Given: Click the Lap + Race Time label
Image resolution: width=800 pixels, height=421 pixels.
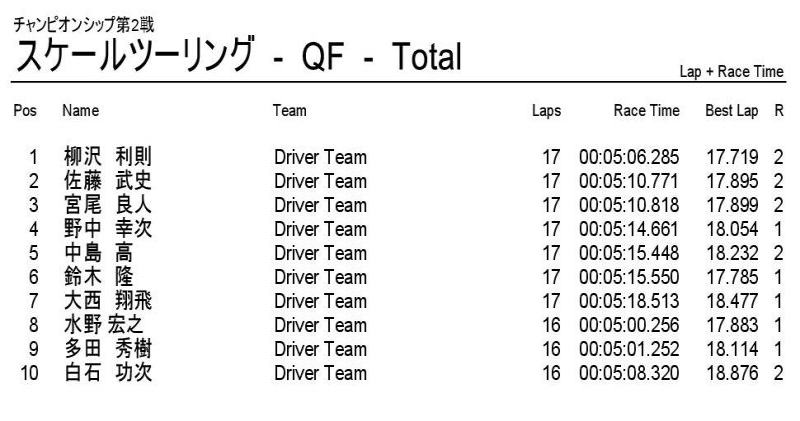Looking at the screenshot, I should (731, 72).
